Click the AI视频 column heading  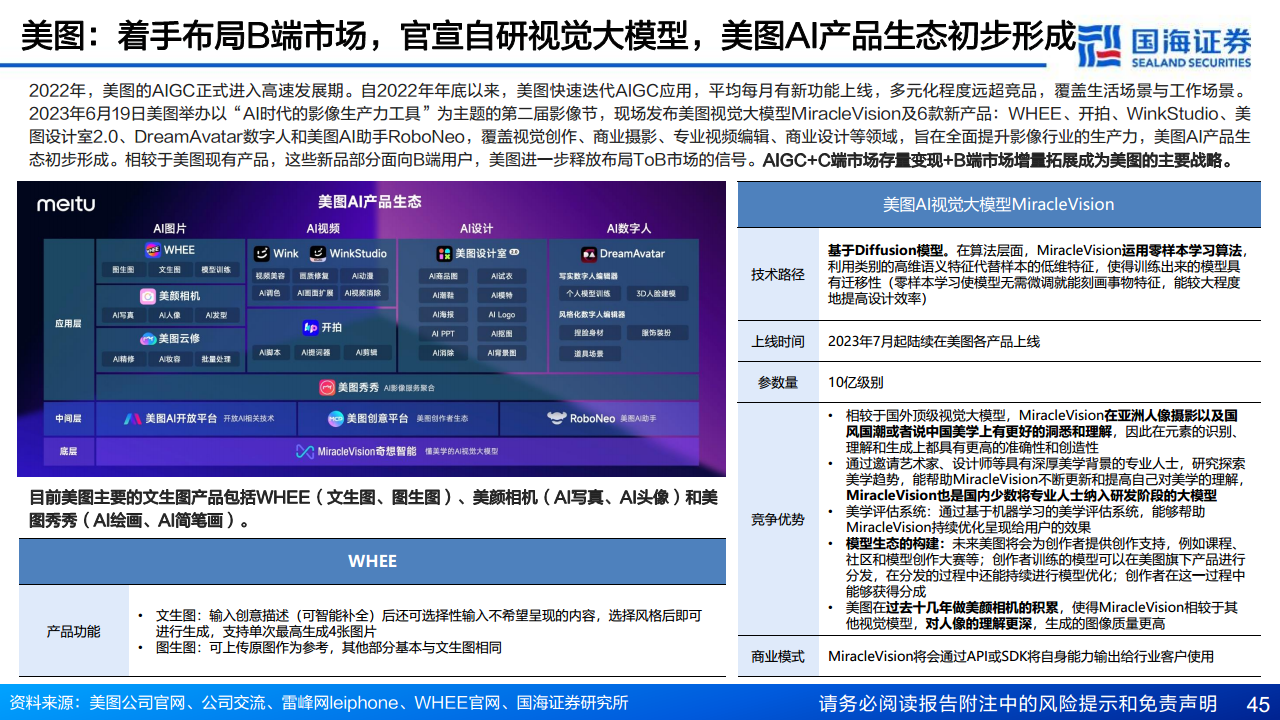coord(323,229)
